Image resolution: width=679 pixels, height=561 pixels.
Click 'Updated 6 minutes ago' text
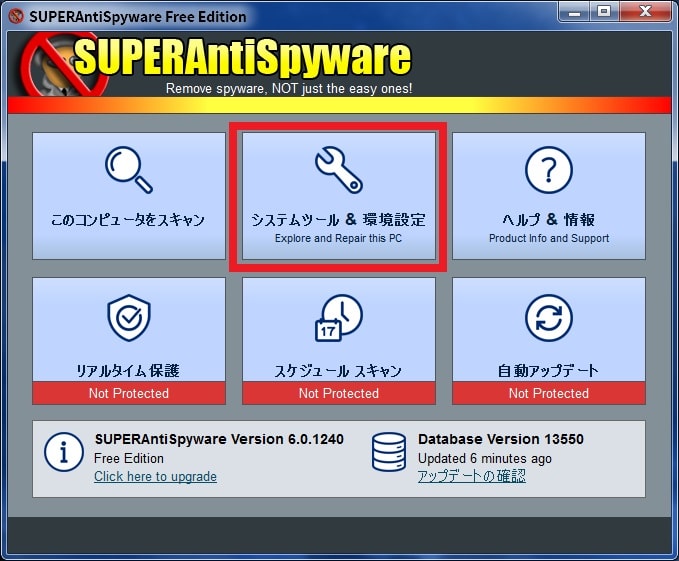click(485, 458)
